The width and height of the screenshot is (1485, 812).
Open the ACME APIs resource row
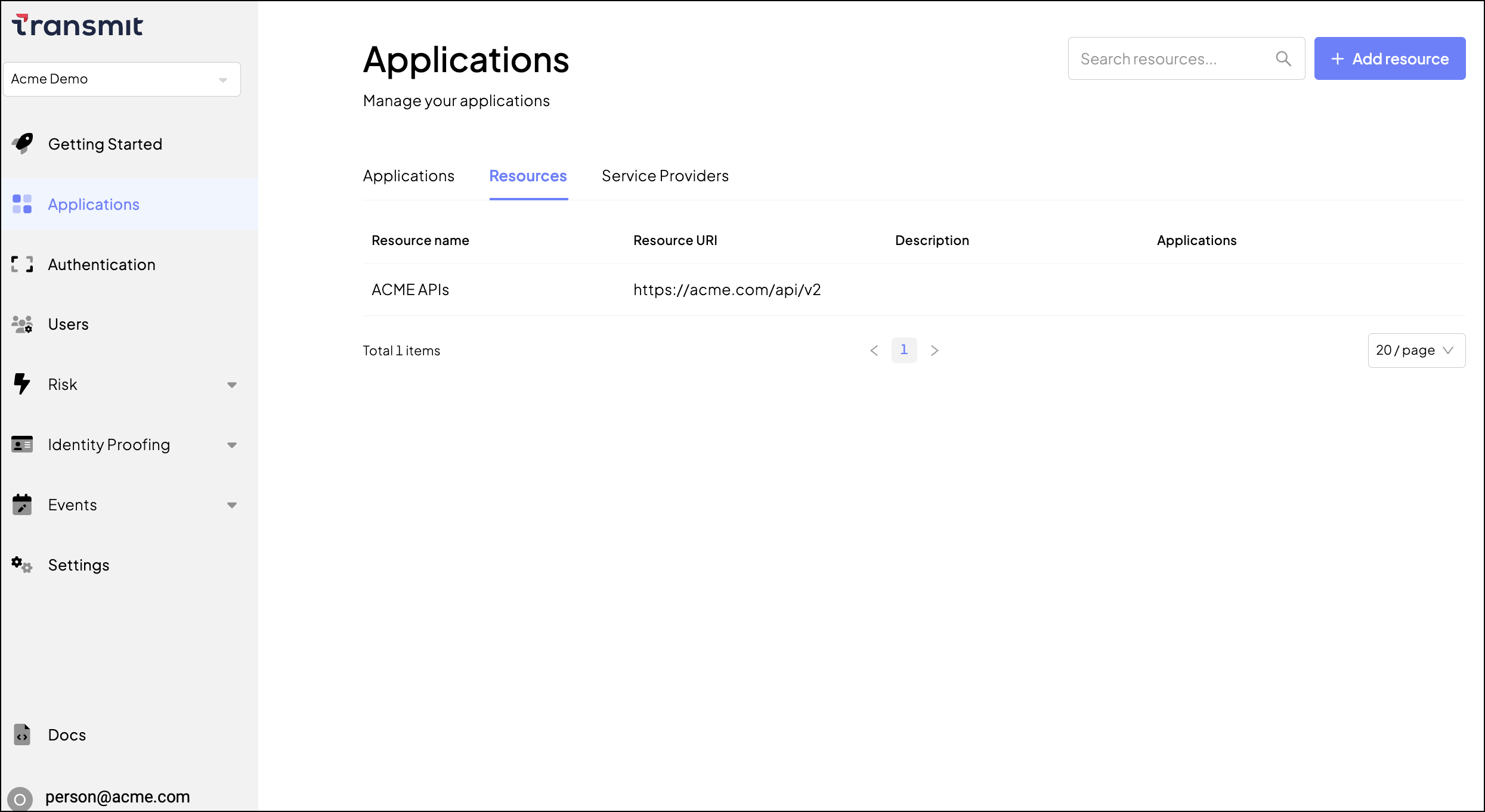(x=410, y=290)
